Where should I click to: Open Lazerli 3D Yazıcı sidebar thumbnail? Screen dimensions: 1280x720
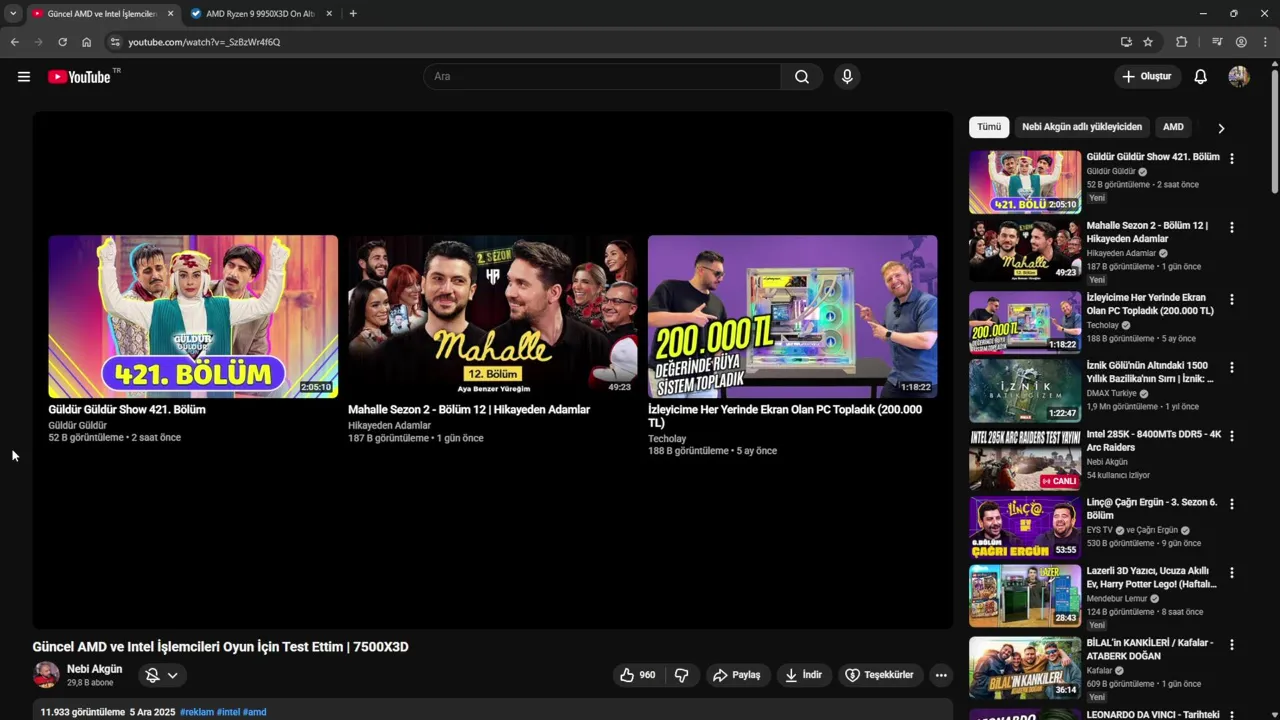pos(1025,597)
